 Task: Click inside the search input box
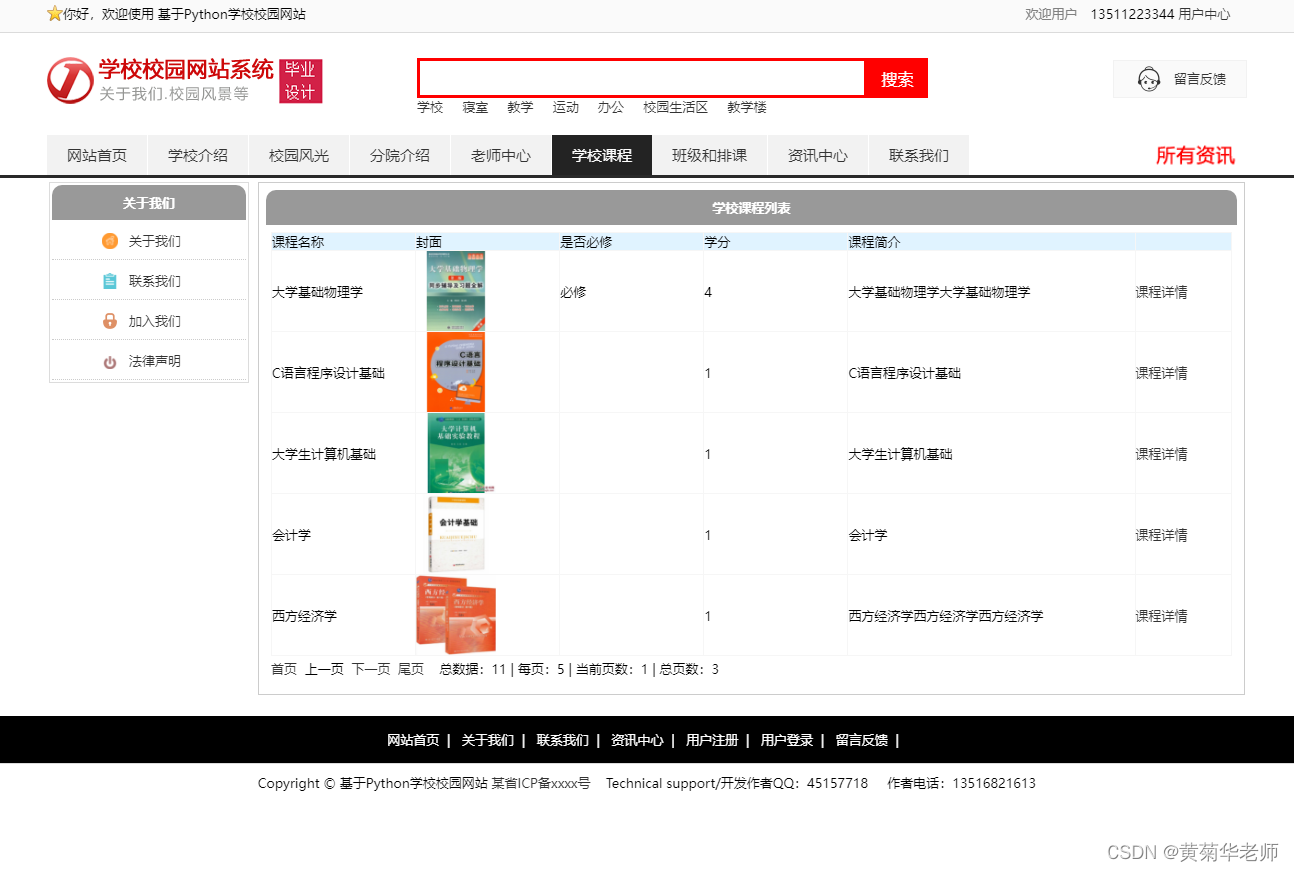click(640, 78)
